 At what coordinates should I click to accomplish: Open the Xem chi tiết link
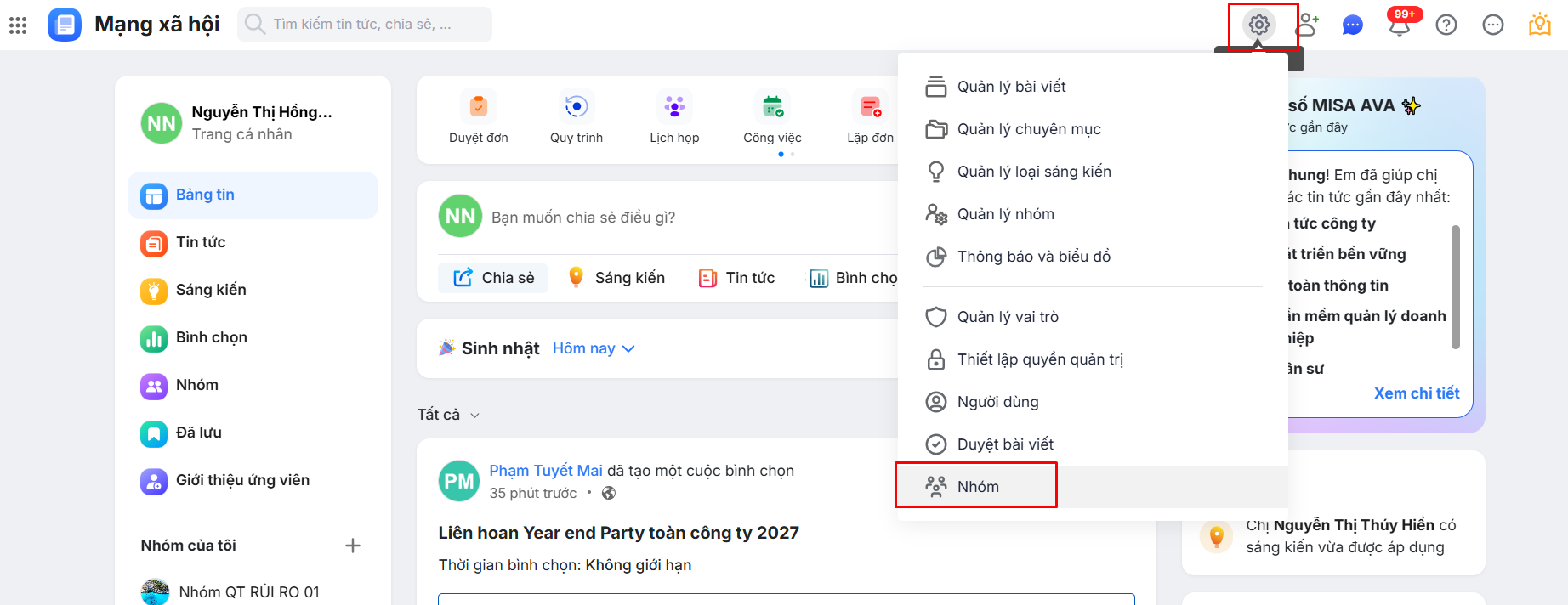point(1416,393)
